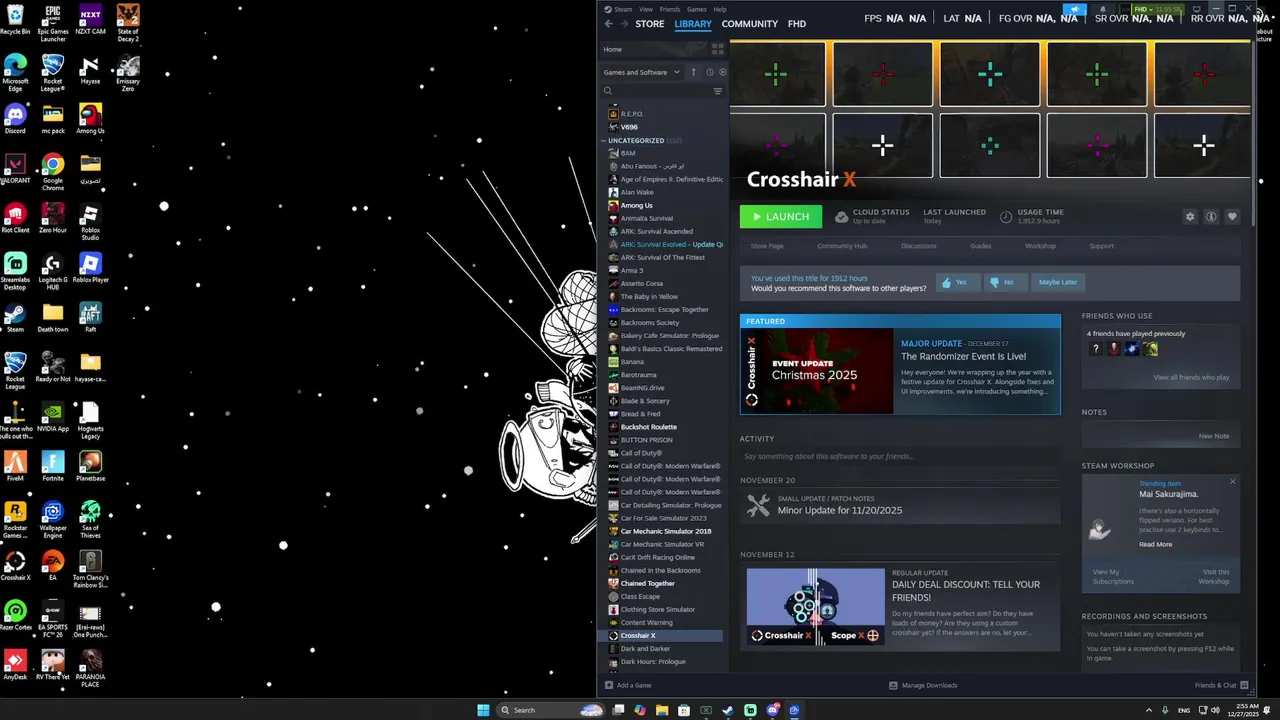Go back with Steam's back arrow
Image resolution: width=1280 pixels, height=720 pixels.
coord(608,24)
